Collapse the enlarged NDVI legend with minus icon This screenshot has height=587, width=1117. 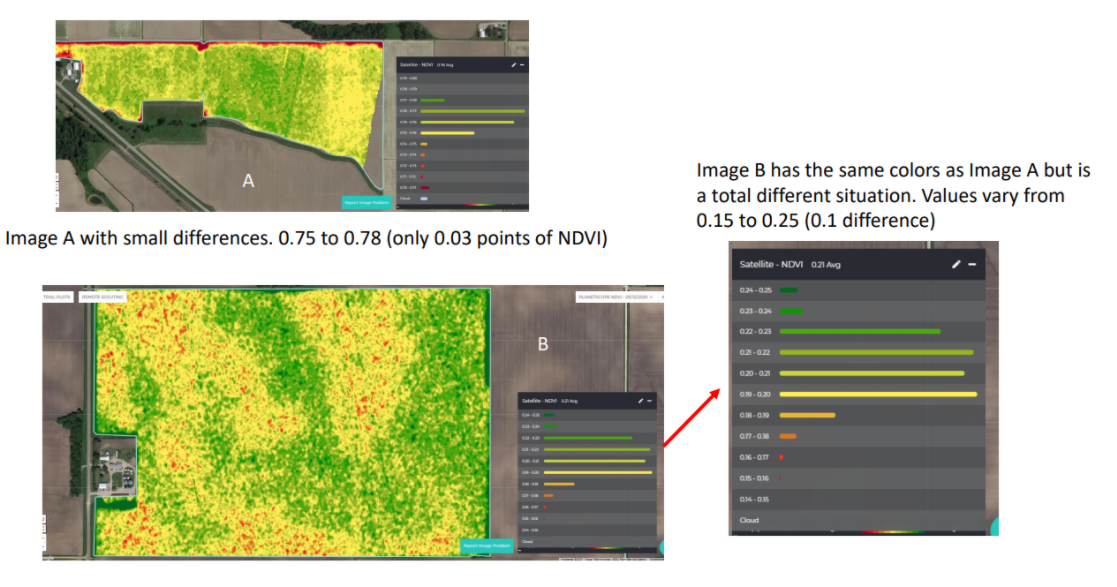972,264
